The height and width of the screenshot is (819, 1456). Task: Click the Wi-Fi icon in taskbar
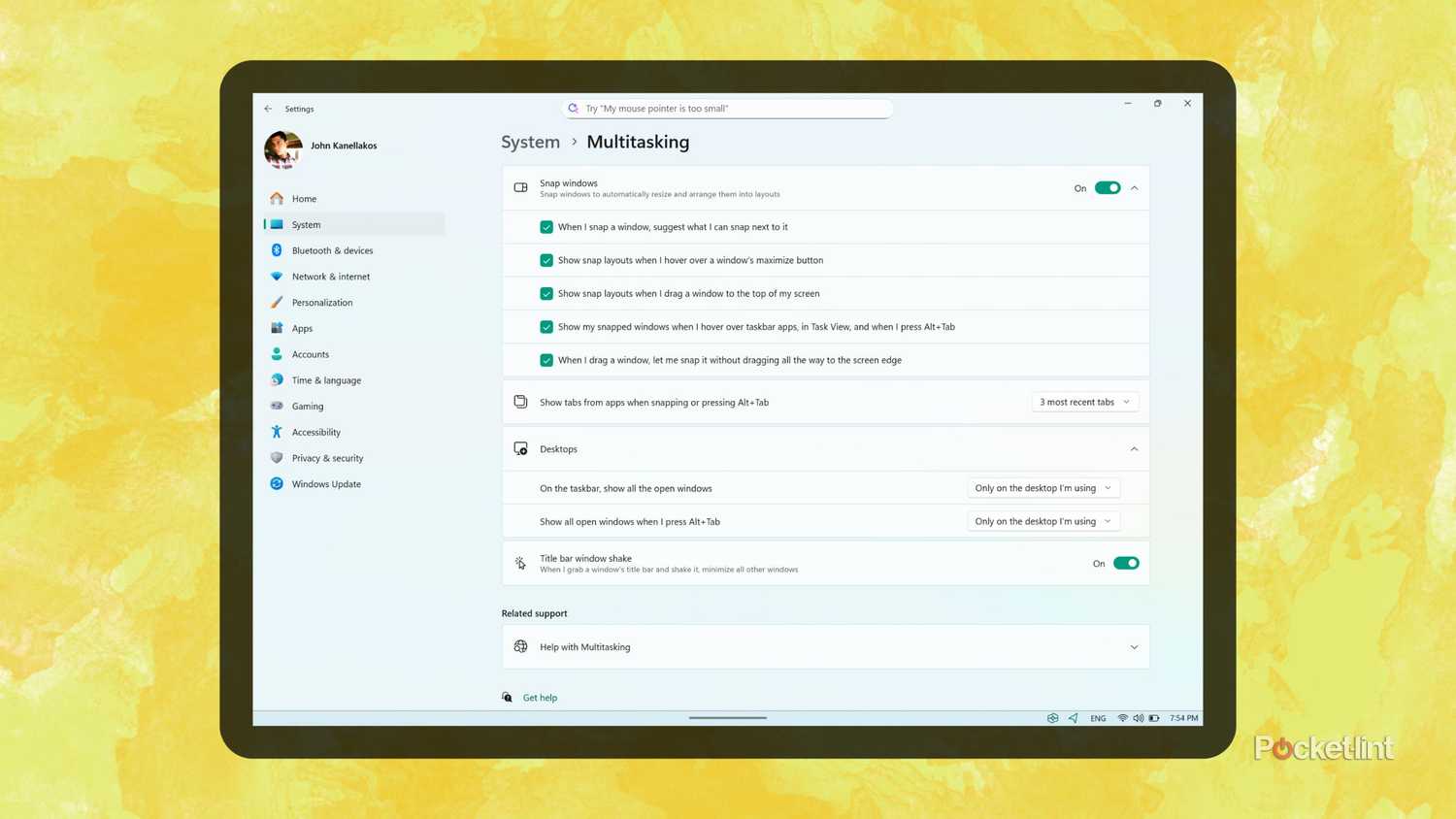coord(1122,718)
